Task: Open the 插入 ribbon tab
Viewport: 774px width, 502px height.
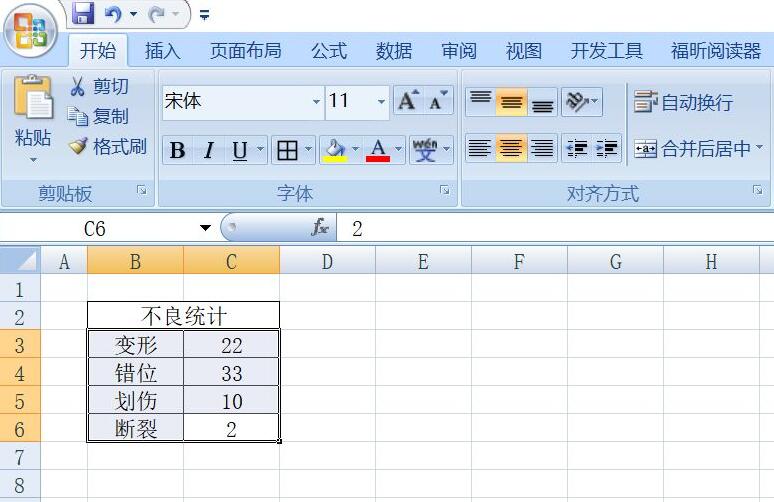Action: click(x=162, y=50)
